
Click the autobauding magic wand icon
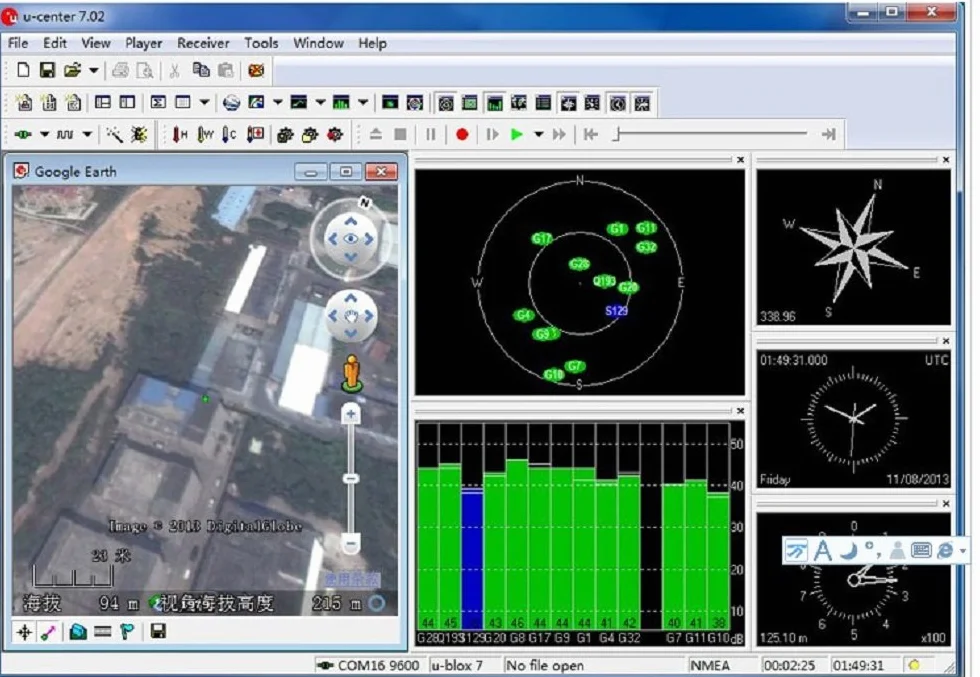pos(114,134)
